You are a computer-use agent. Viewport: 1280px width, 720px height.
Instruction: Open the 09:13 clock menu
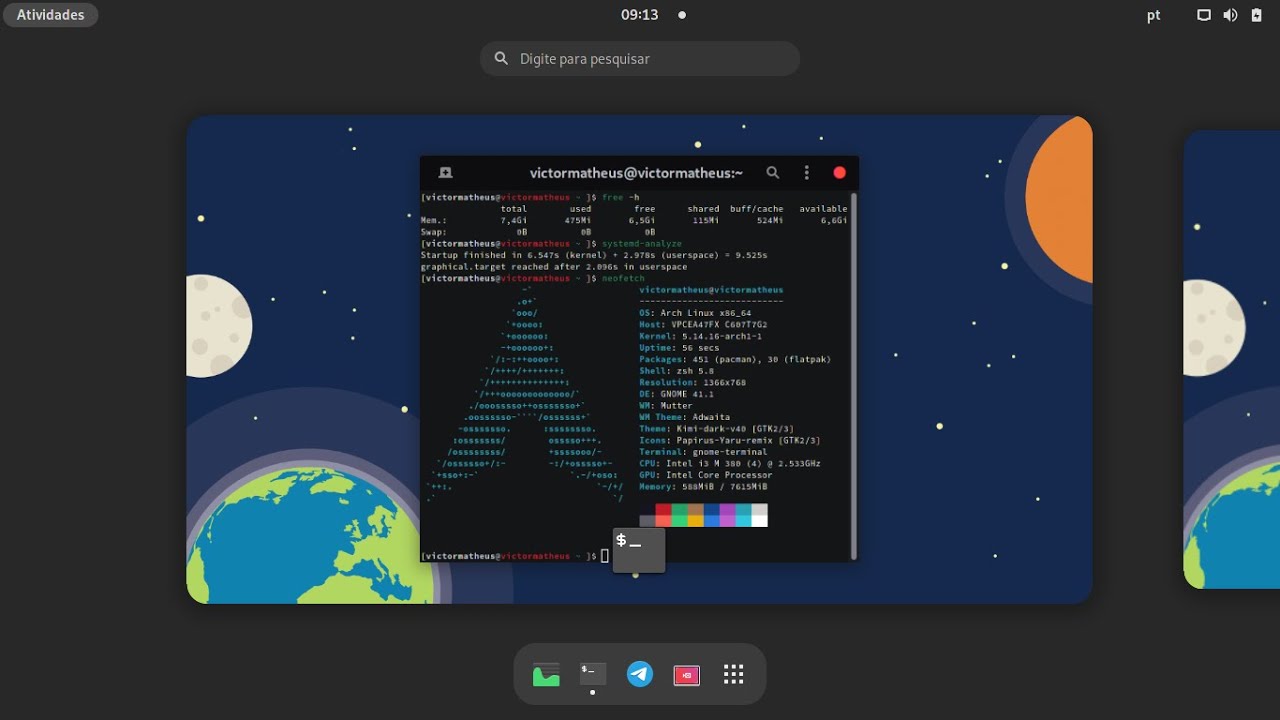639,15
